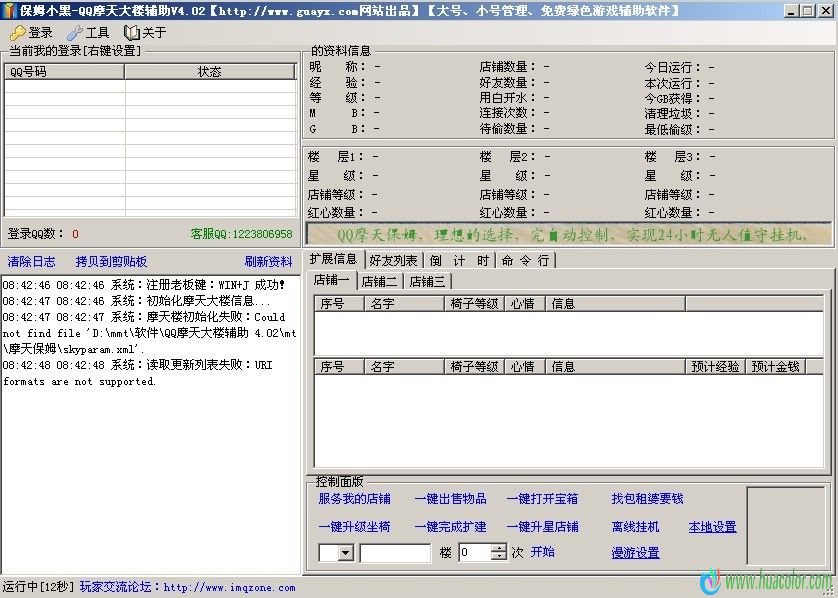Click the key icon for 登录
This screenshot has width=838, height=598.
click(x=17, y=33)
